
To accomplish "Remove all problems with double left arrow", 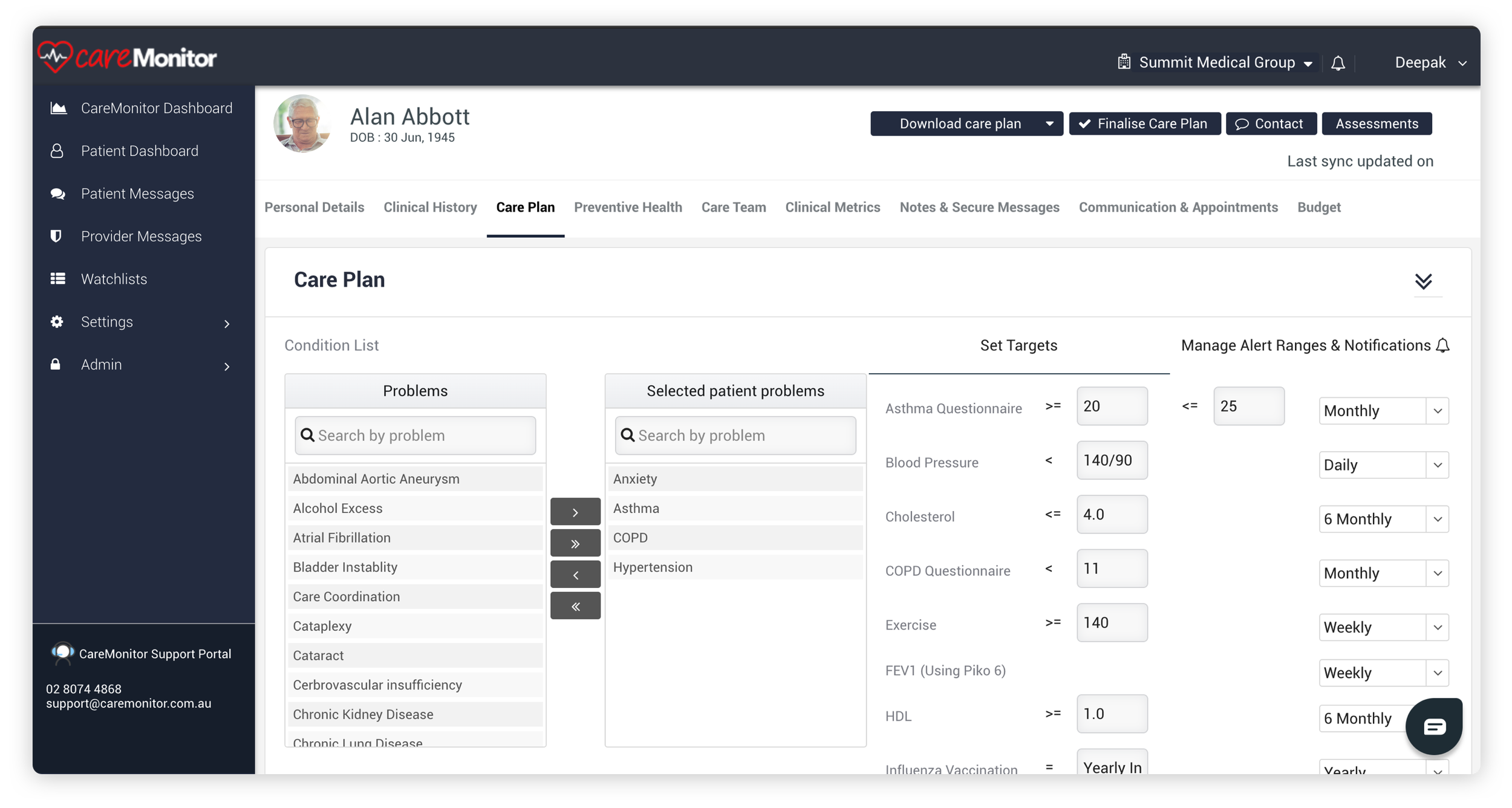I will coord(575,606).
